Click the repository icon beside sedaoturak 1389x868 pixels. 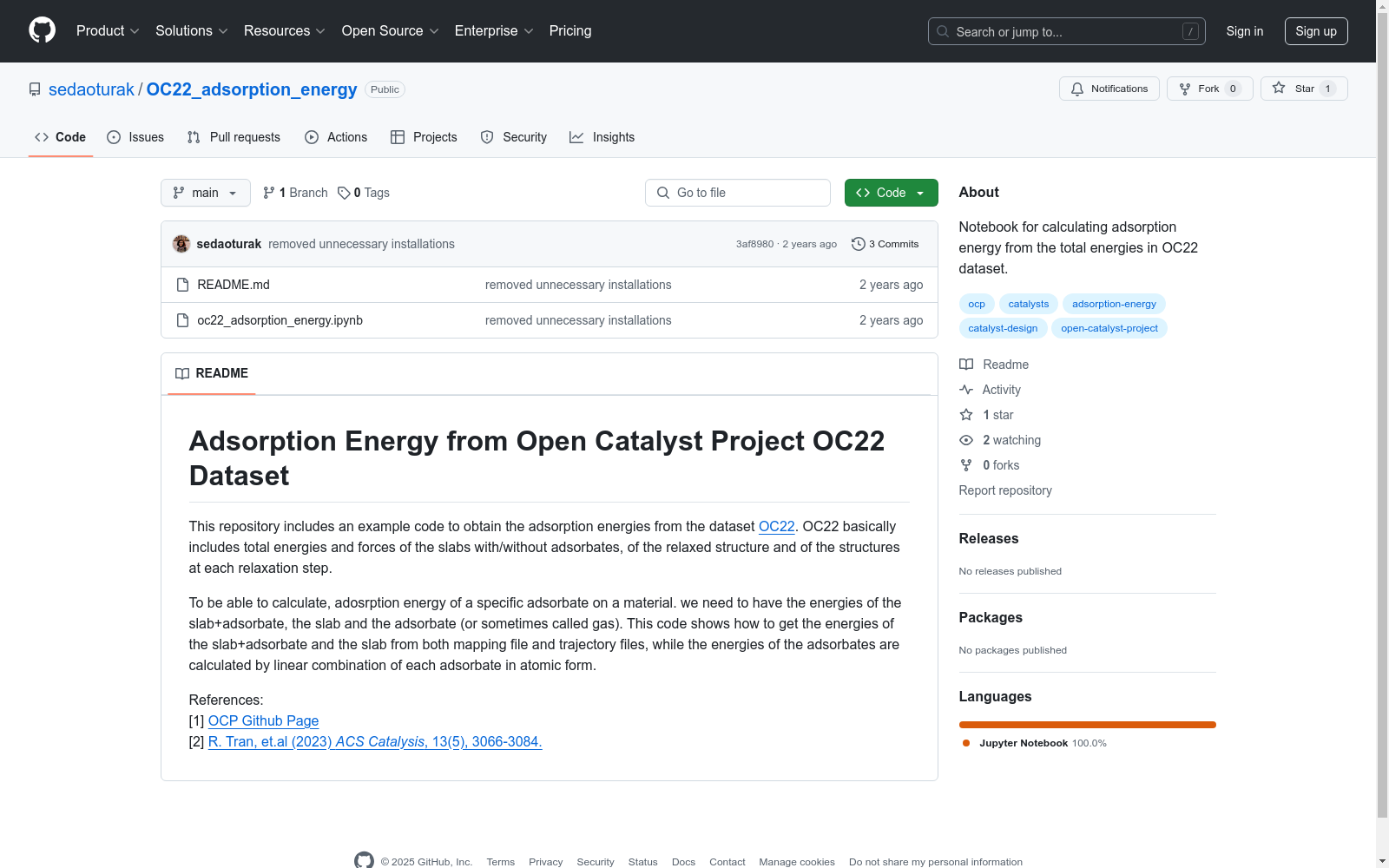[x=35, y=89]
